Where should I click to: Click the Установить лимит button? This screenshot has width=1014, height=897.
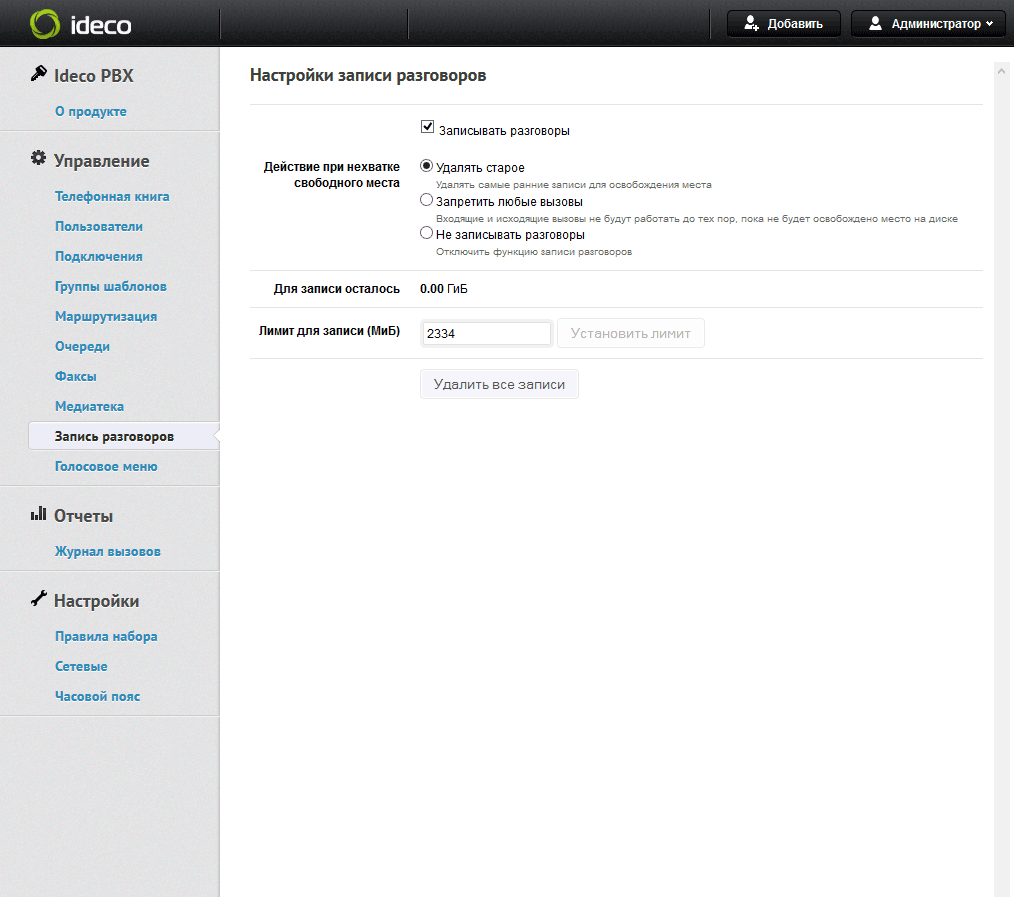pos(631,334)
